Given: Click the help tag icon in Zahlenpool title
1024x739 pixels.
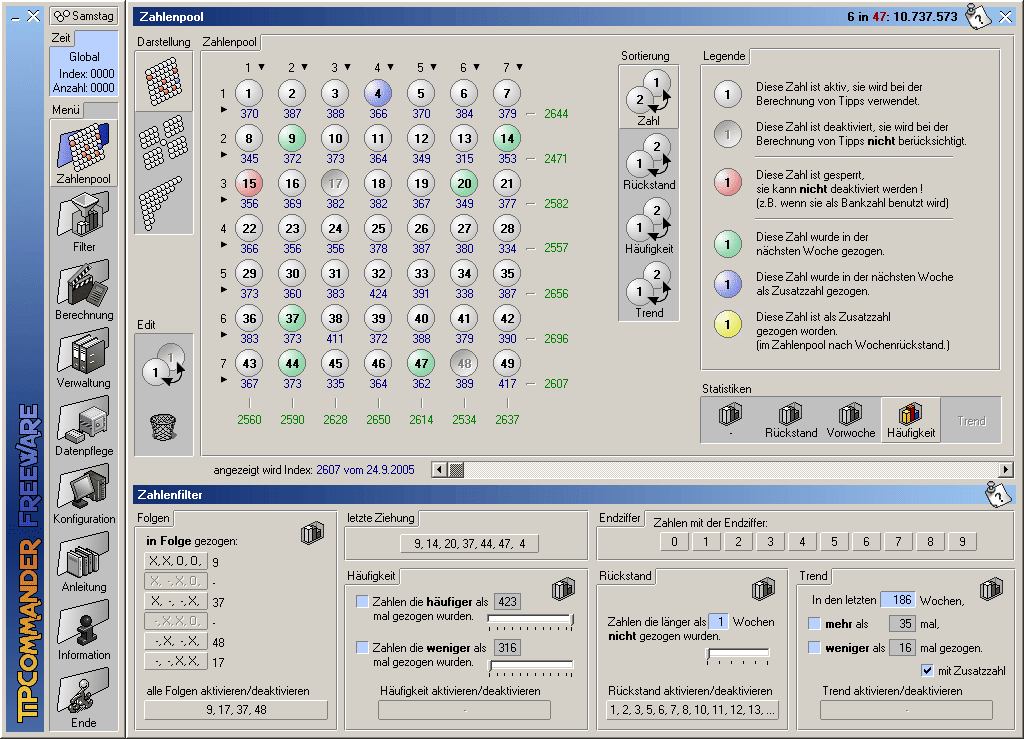Looking at the screenshot, I should point(978,16).
